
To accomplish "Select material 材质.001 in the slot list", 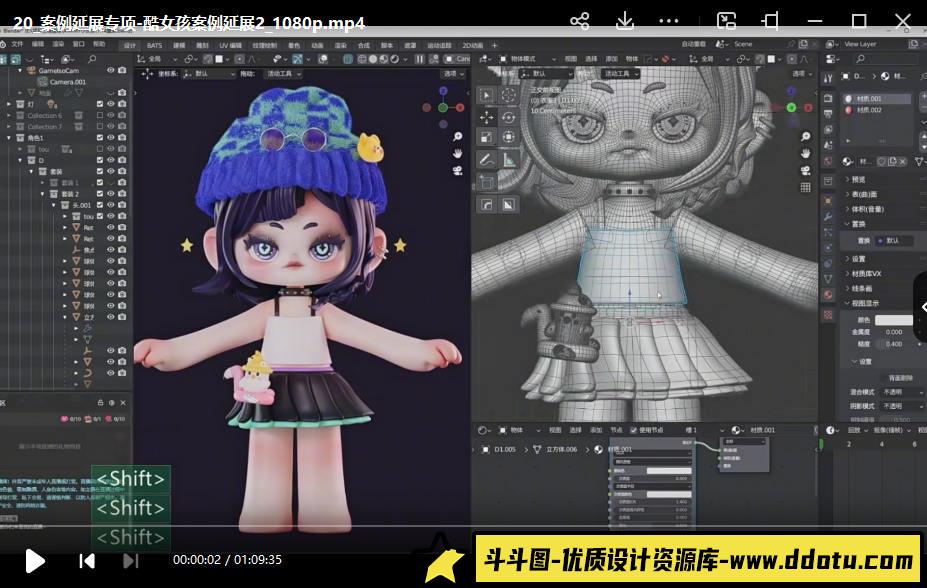I will [x=877, y=99].
